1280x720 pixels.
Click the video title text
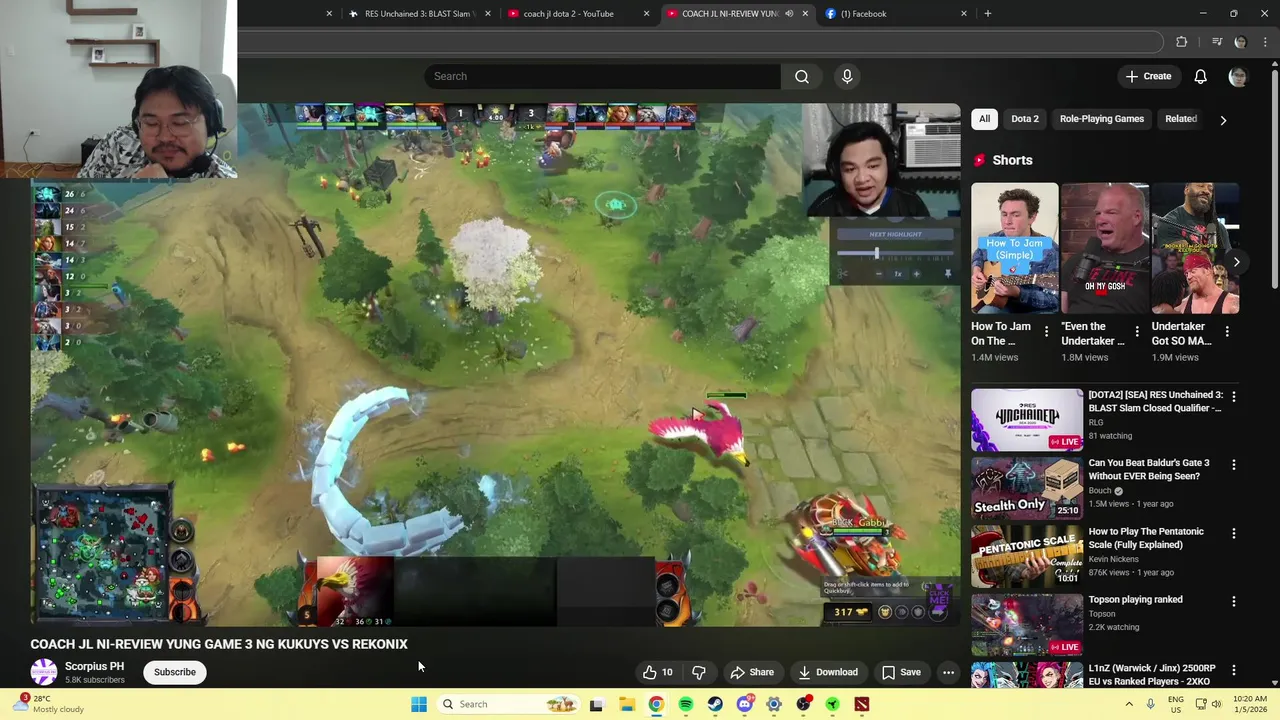(x=219, y=644)
